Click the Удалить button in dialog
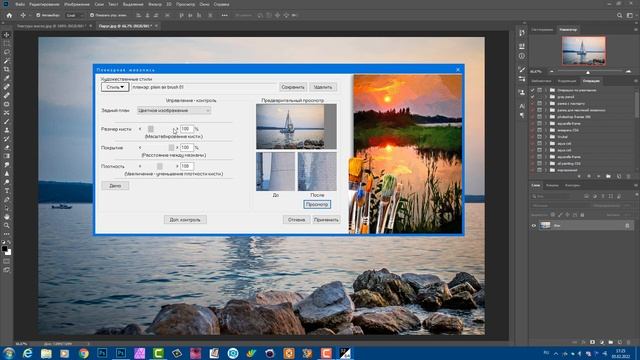640x360 pixels. [x=323, y=87]
